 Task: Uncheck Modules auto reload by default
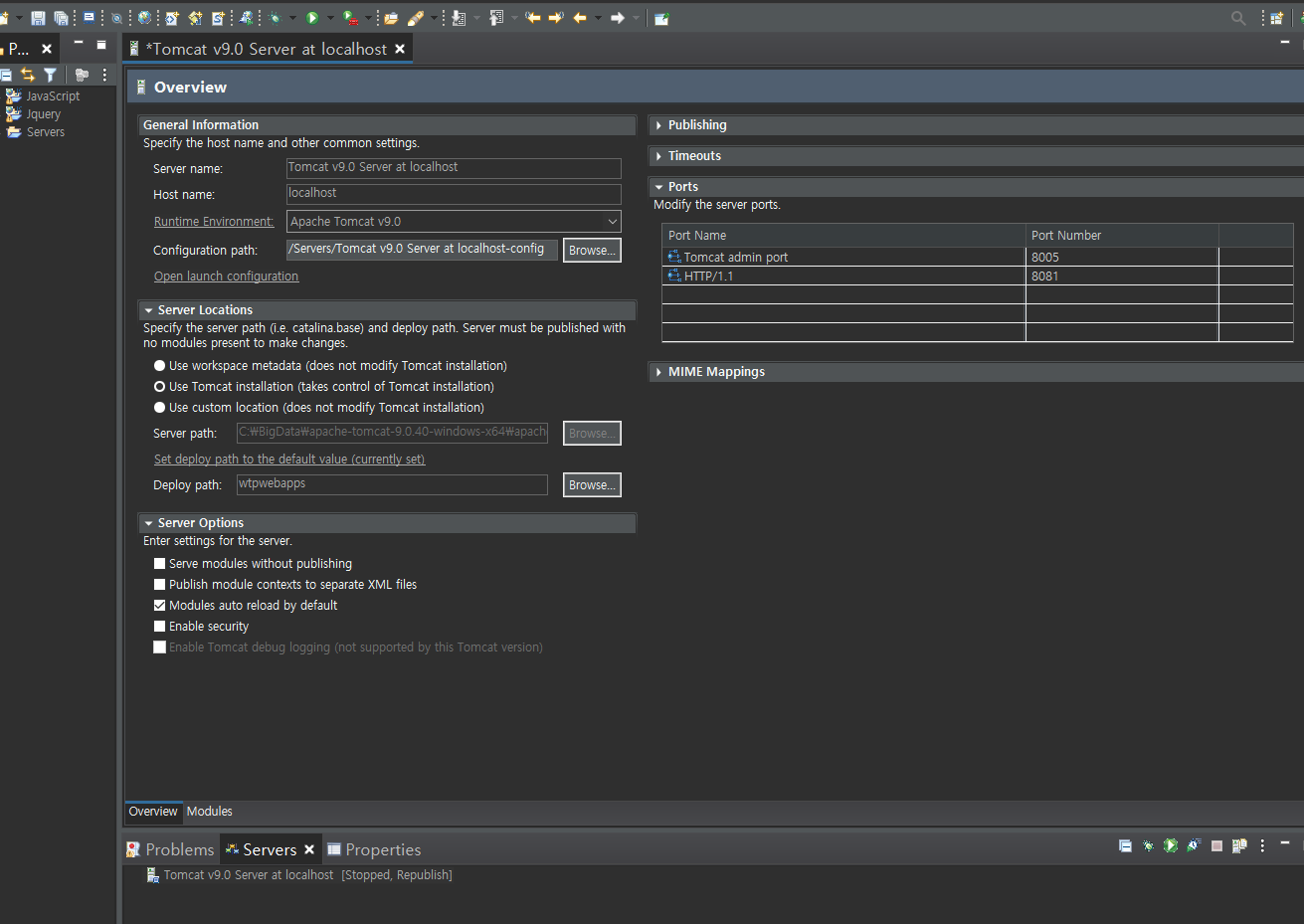(x=159, y=606)
